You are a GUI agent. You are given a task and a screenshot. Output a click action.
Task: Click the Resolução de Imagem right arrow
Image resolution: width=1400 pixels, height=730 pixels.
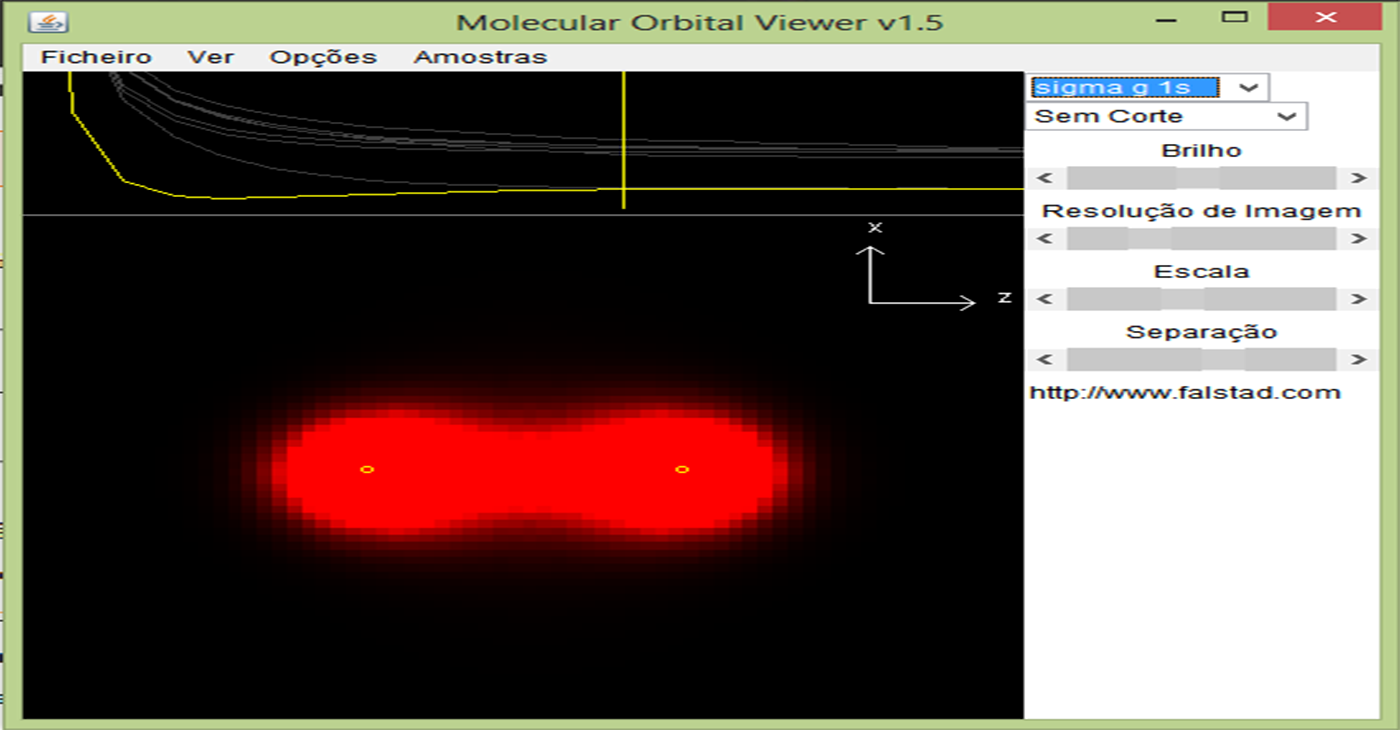(1357, 238)
